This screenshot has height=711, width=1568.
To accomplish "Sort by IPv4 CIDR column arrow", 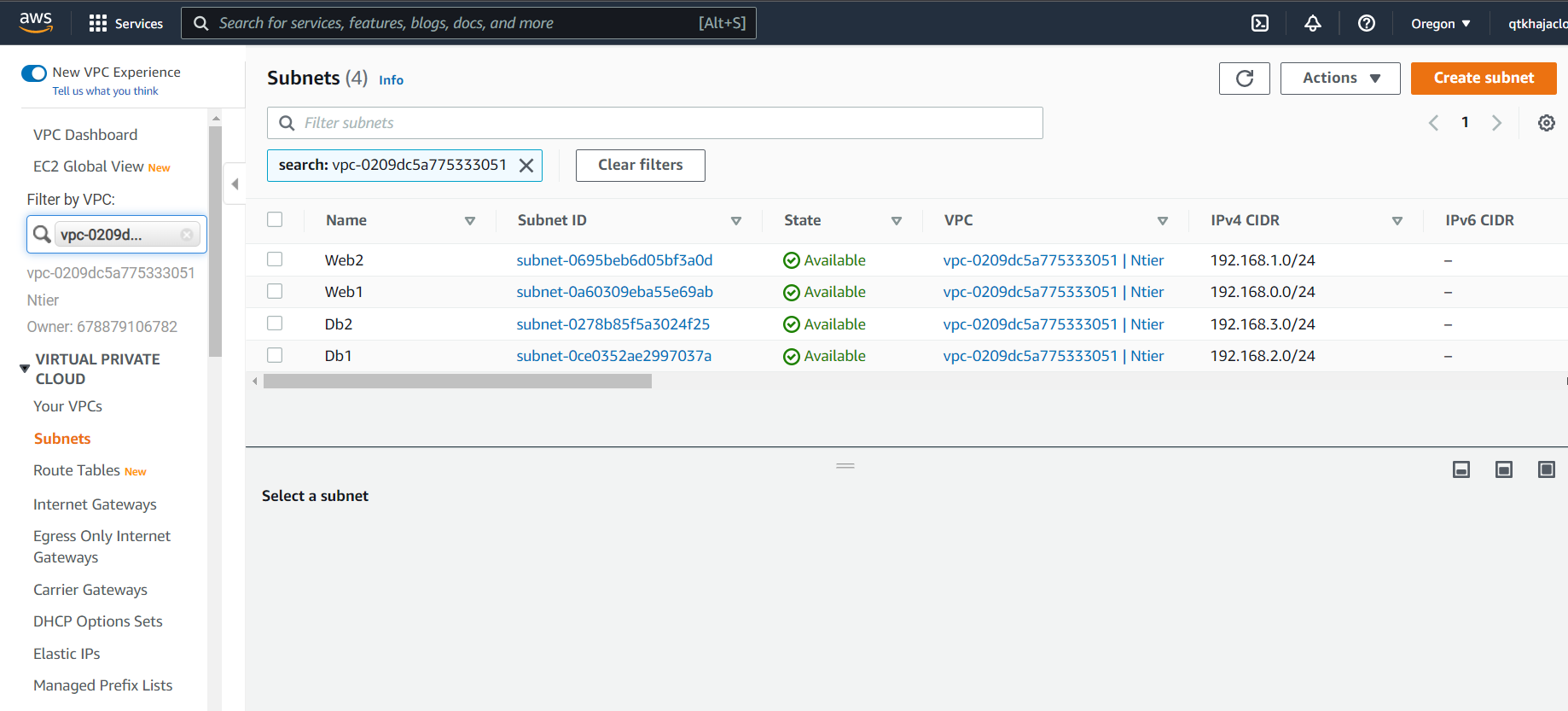I will pos(1397,221).
